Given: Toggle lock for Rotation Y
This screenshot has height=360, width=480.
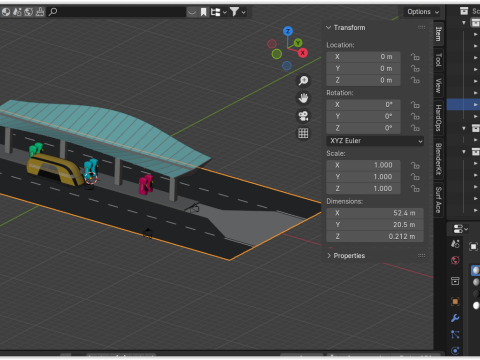Looking at the screenshot, I should point(415,116).
